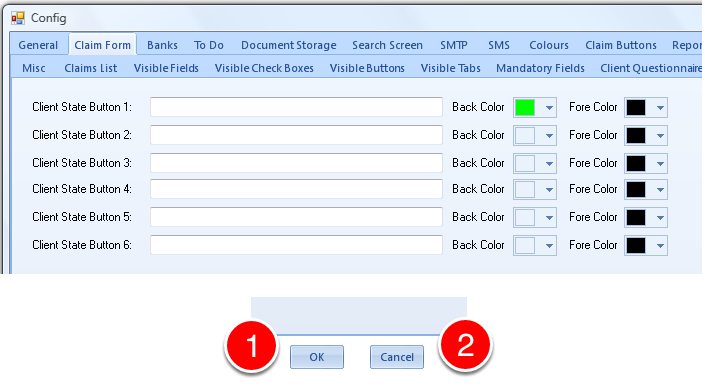Screen dimensions: 705x386
Task: Select the Misc sub-tab
Action: point(34,68)
